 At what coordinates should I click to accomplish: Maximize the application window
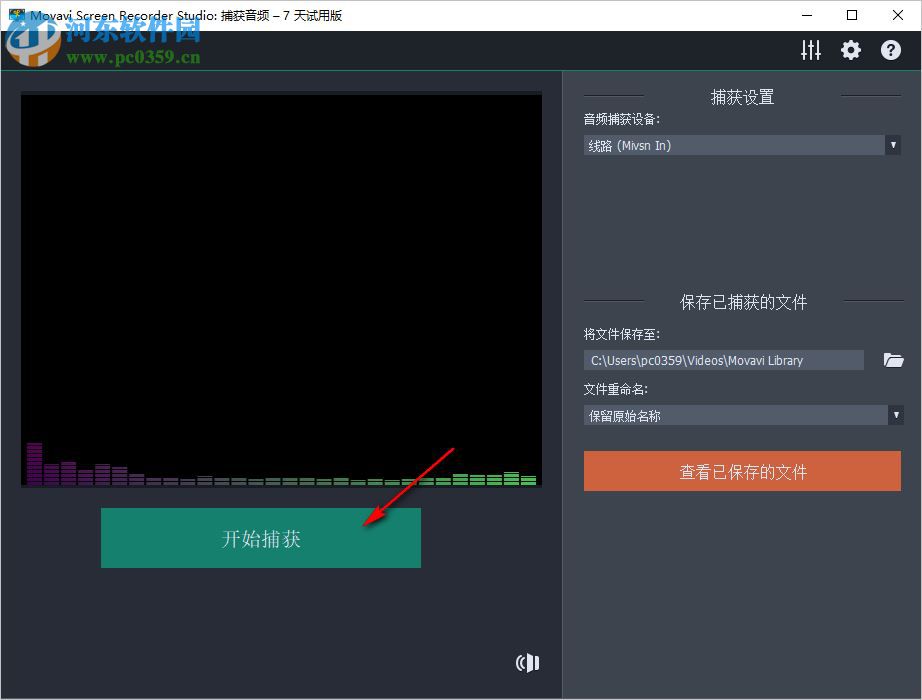(852, 15)
